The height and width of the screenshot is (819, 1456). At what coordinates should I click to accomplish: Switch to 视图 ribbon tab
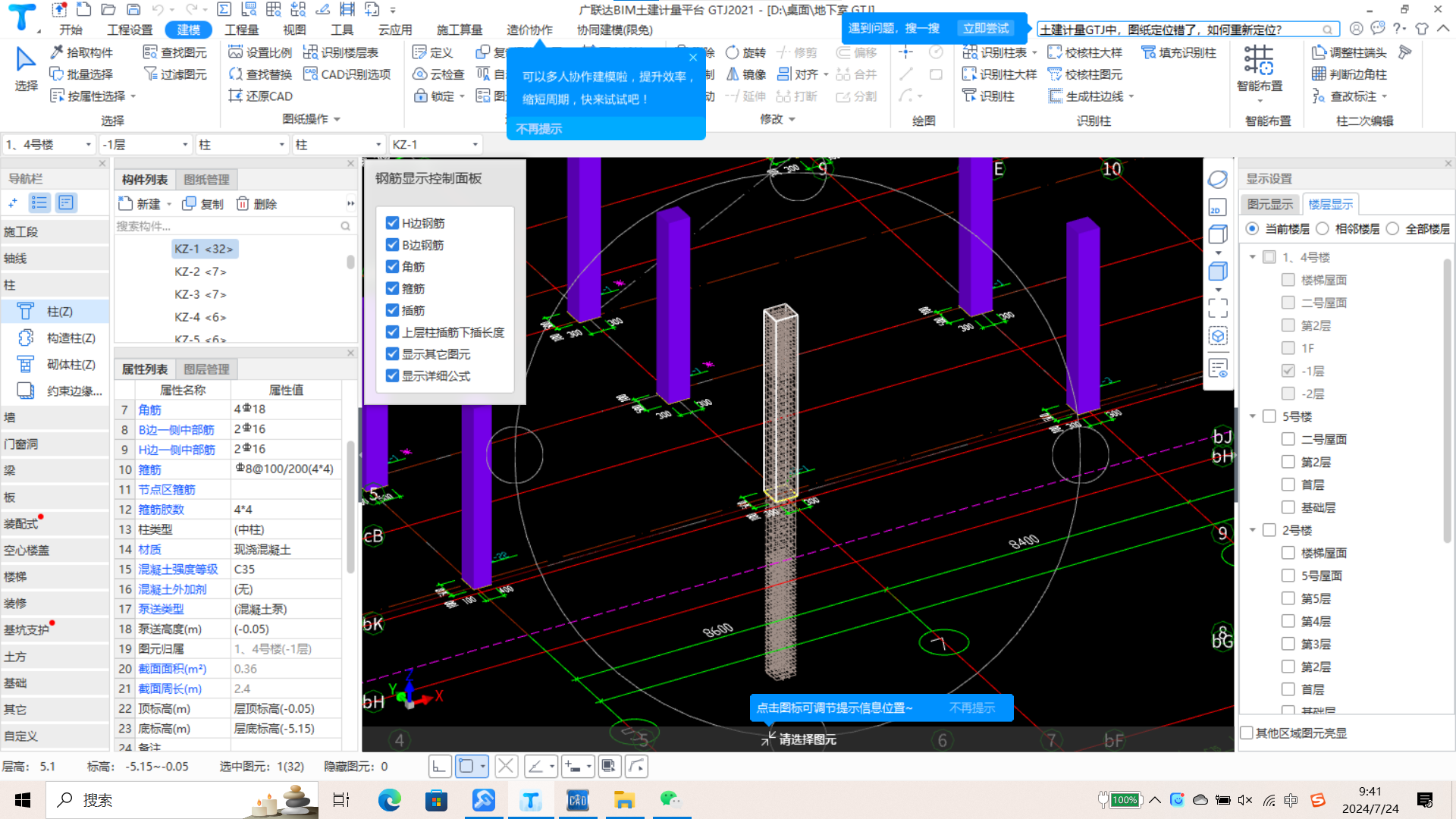tap(294, 30)
